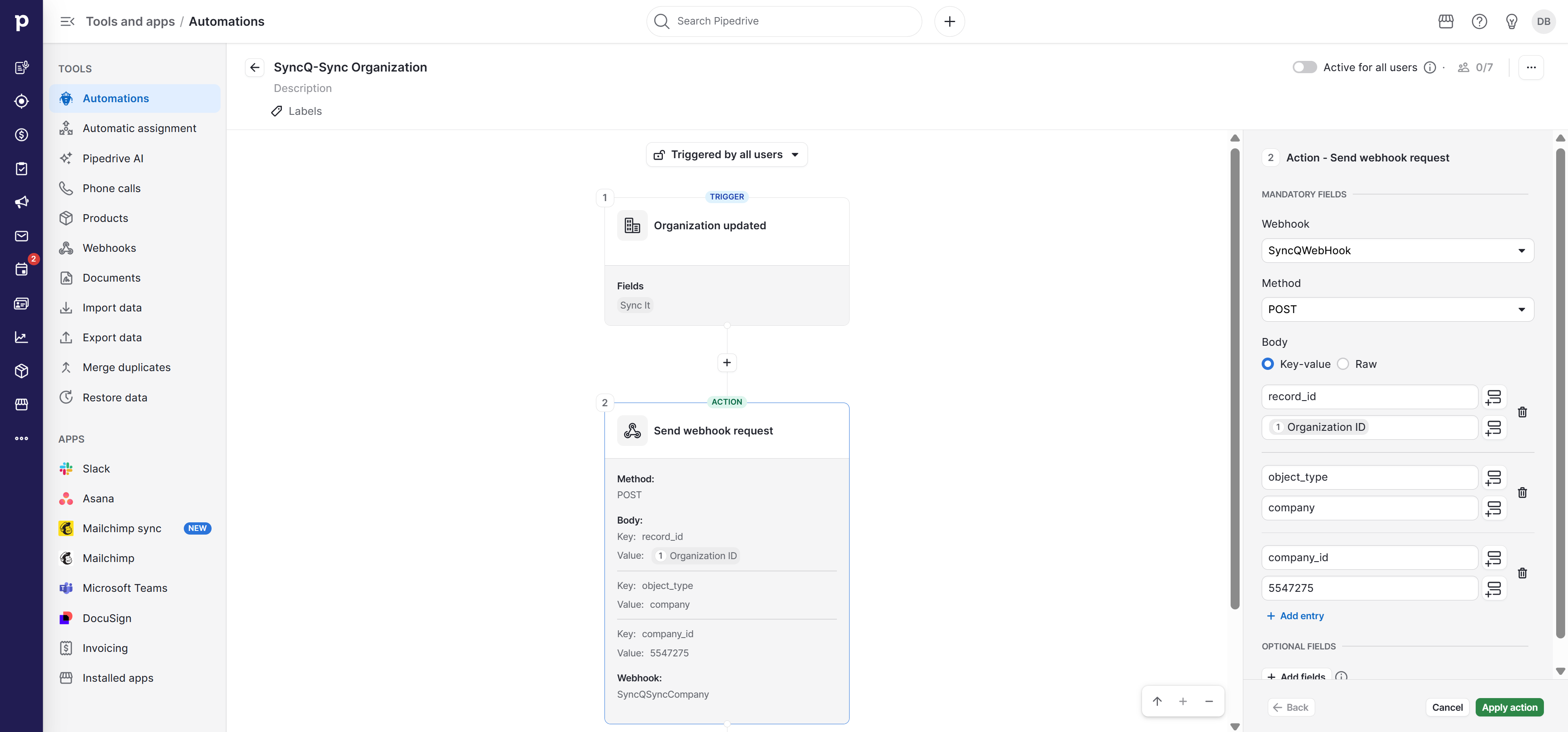This screenshot has height=732, width=1568.
Task: Select the Key-value body option
Action: tap(1268, 364)
